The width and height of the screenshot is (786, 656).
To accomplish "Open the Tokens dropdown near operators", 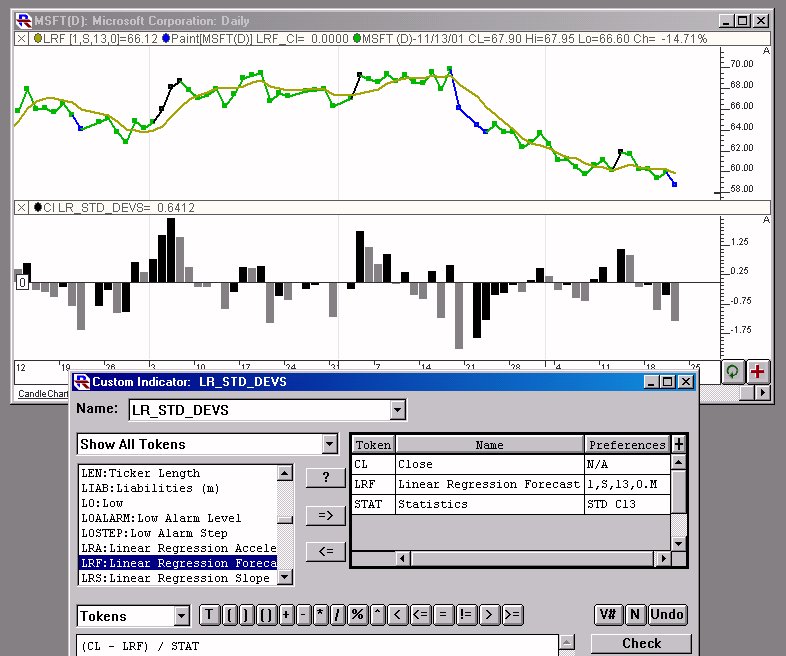I will [181, 616].
